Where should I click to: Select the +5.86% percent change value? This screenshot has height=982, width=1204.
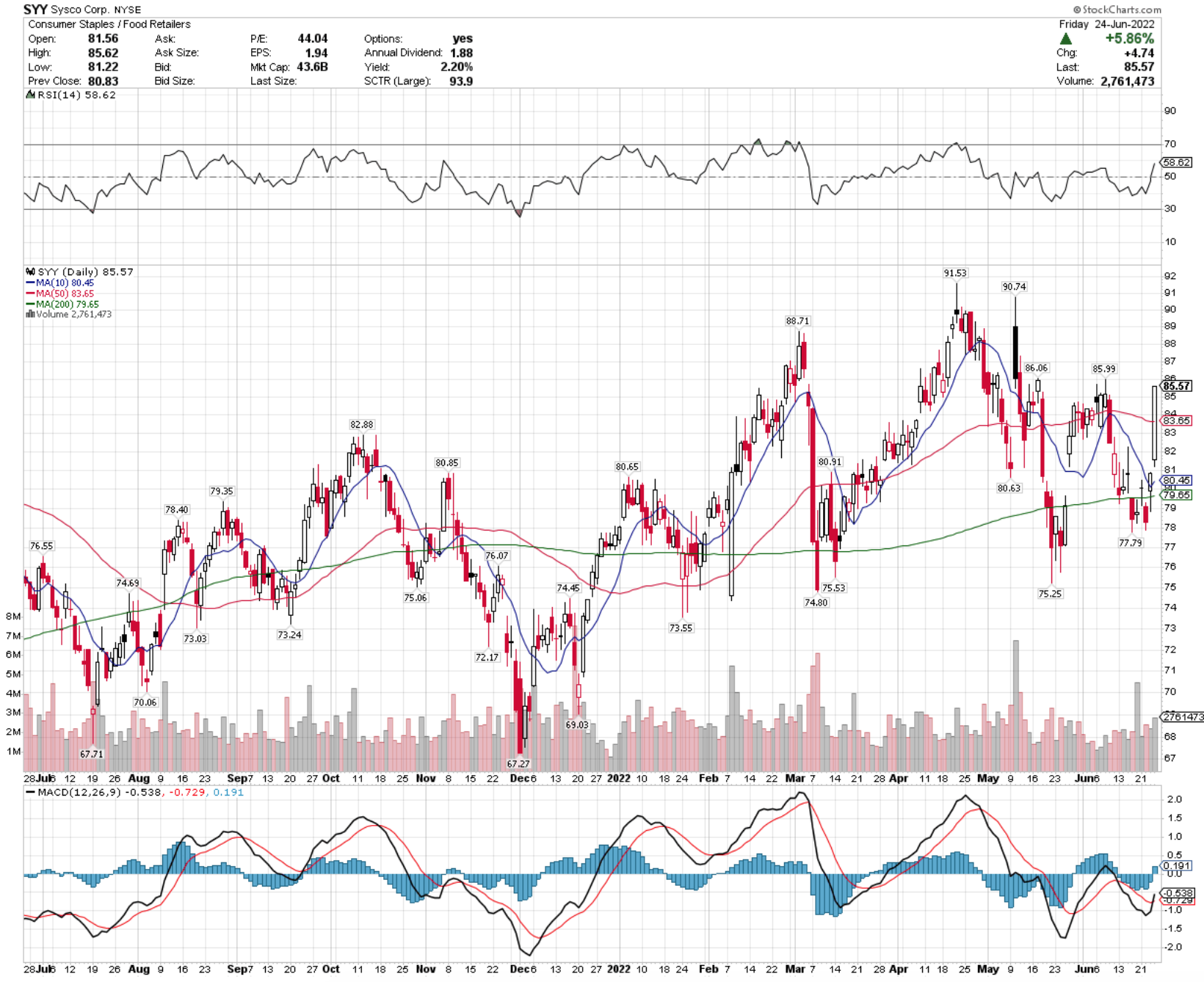pyautogui.click(x=1130, y=38)
